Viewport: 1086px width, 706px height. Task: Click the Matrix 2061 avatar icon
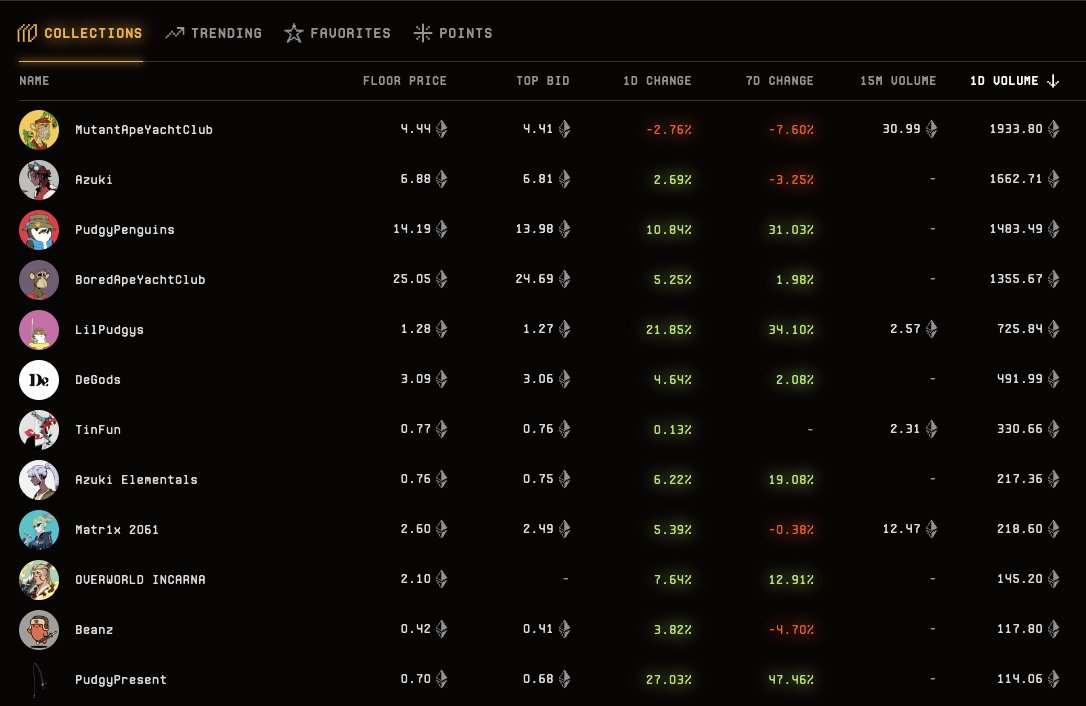point(39,529)
